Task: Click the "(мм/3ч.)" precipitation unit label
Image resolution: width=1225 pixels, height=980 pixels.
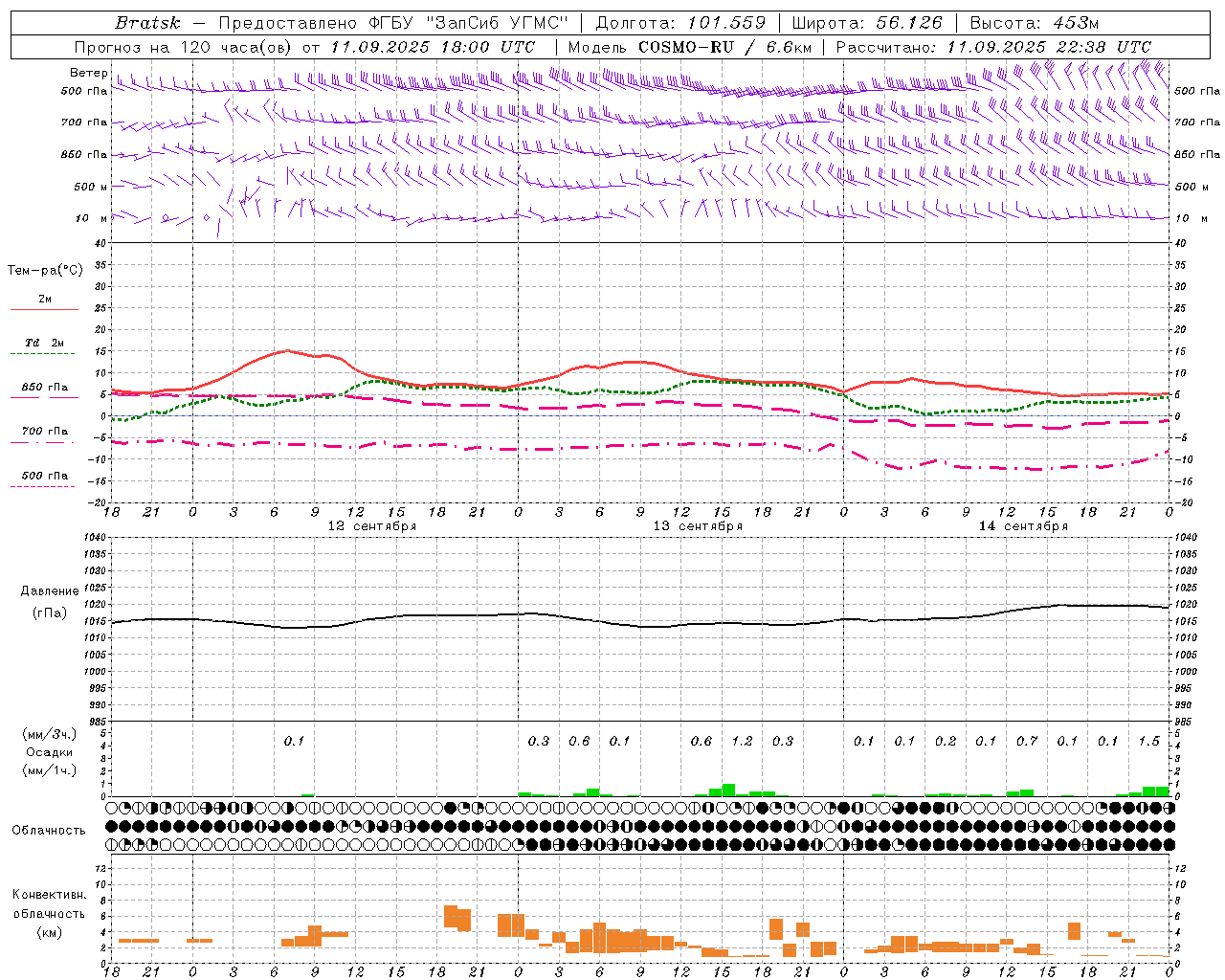Action: pos(50,735)
